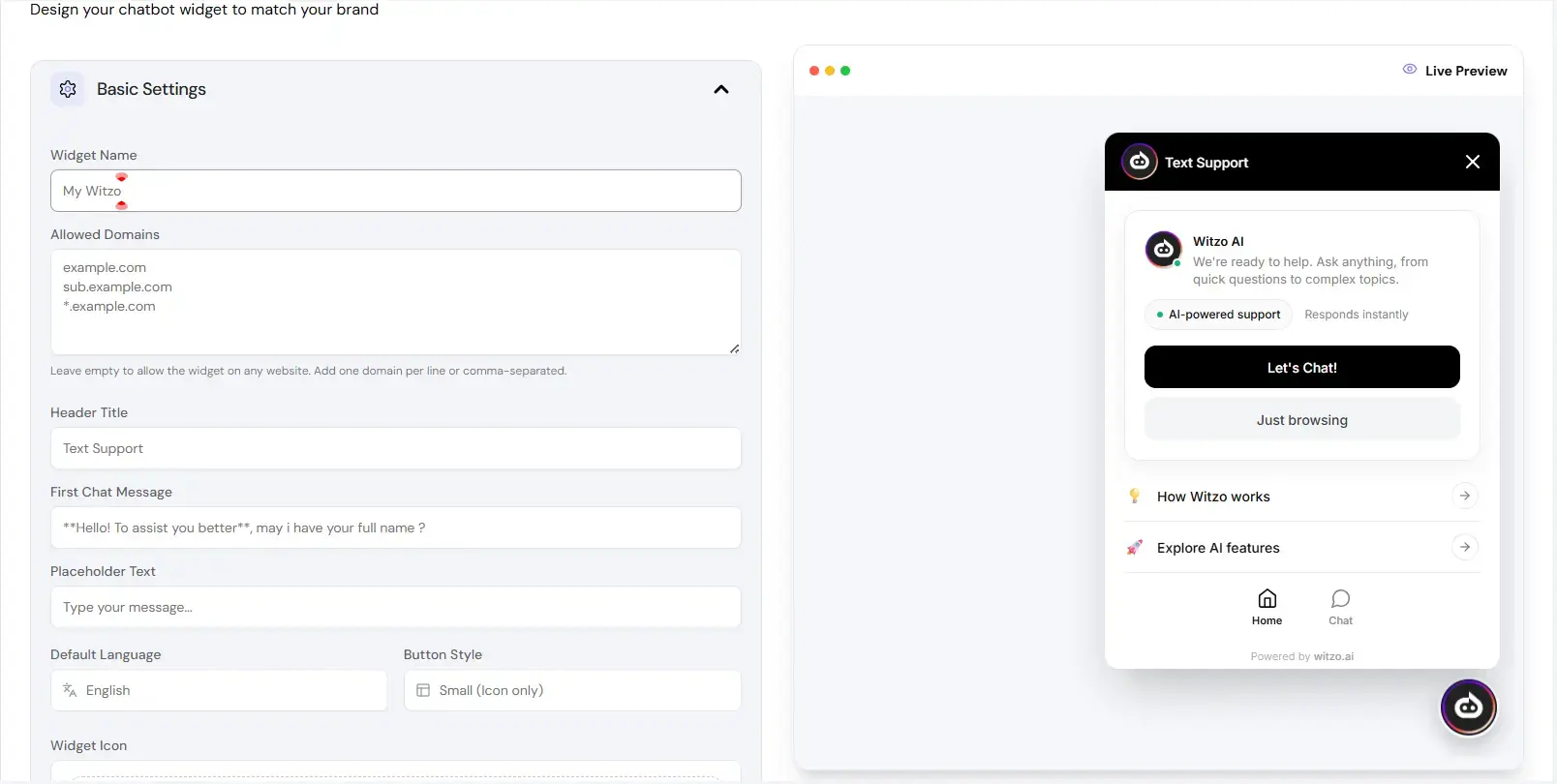Open the Default Language dropdown
The width and height of the screenshot is (1557, 784).
click(219, 690)
